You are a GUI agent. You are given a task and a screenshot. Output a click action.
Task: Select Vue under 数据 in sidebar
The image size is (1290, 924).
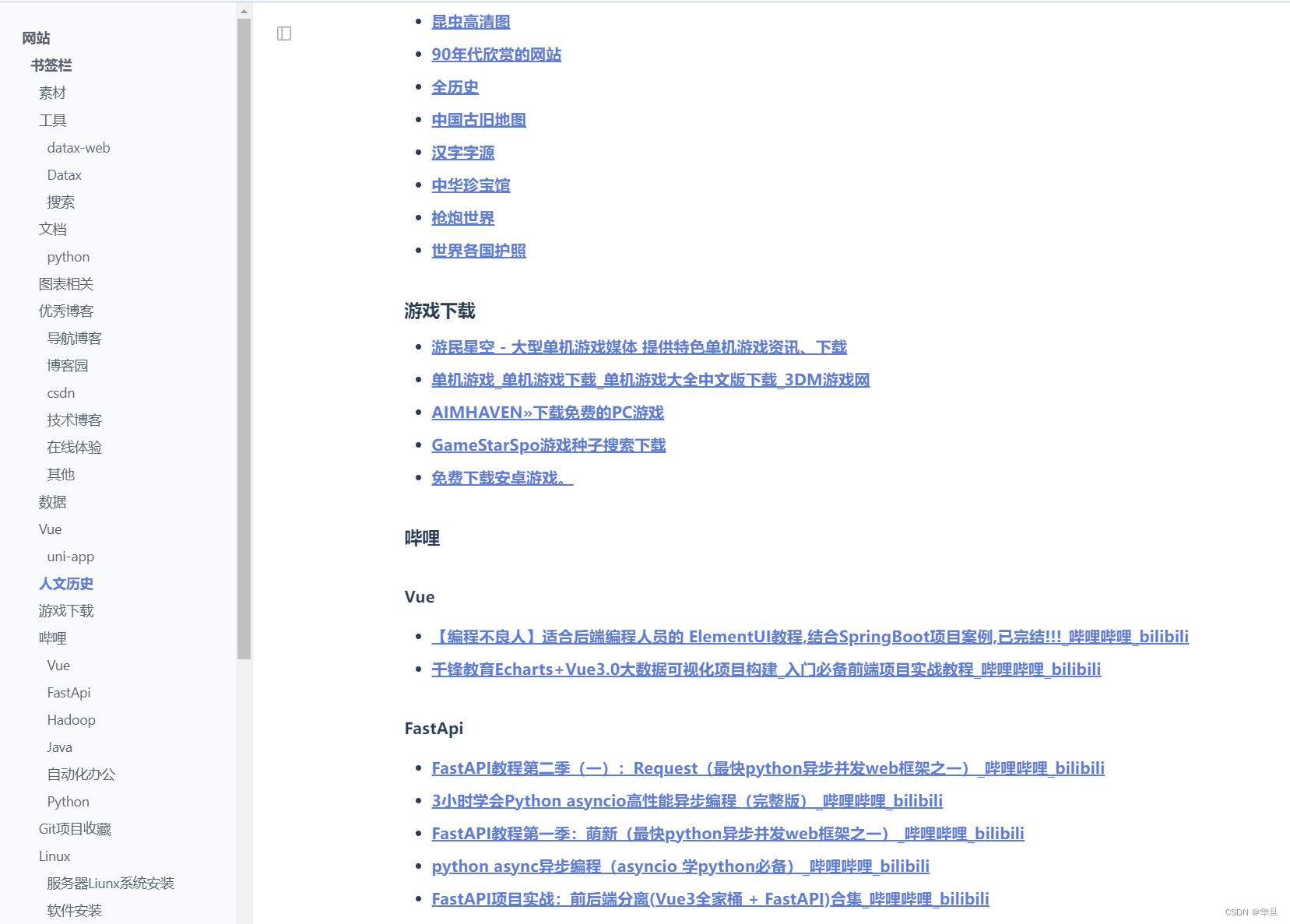tap(51, 529)
